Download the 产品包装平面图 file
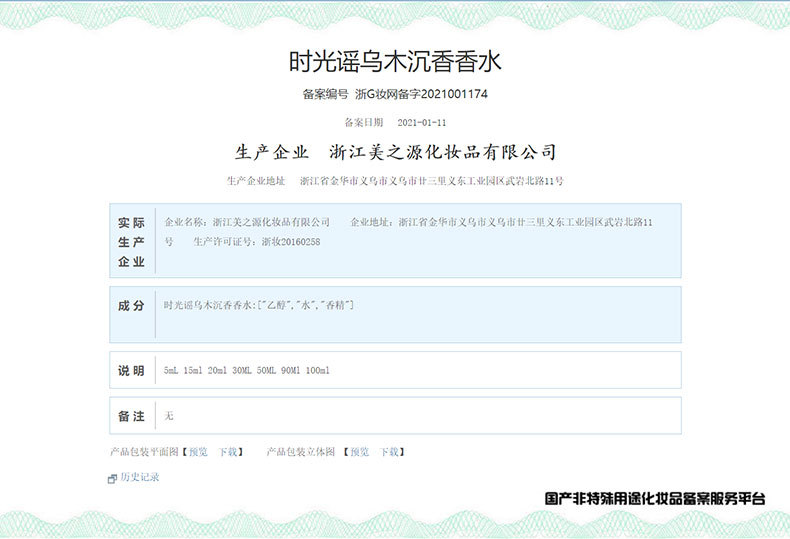The height and width of the screenshot is (539, 790). 228,452
